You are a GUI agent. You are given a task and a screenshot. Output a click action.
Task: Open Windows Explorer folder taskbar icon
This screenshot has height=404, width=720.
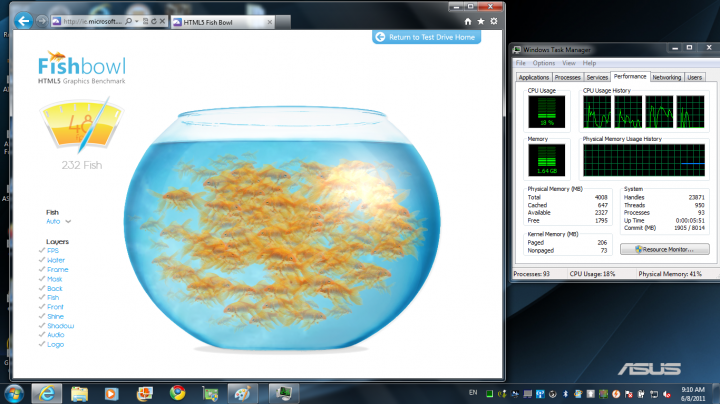click(x=79, y=393)
